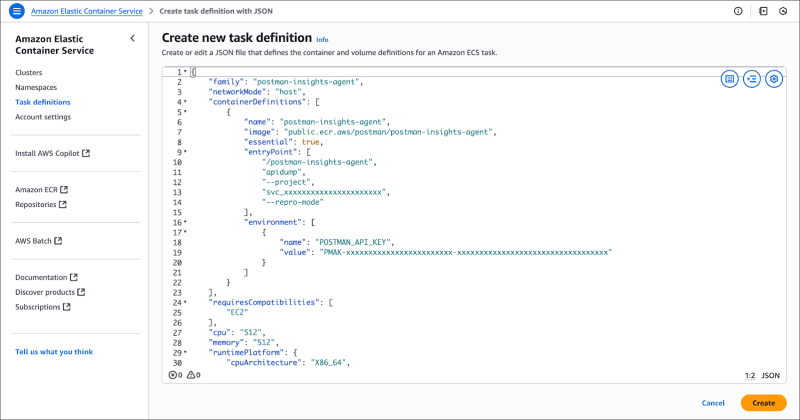Screen dimensions: 800x420
Task: Fold the runtimePlatform object at line 29
Action: point(185,353)
